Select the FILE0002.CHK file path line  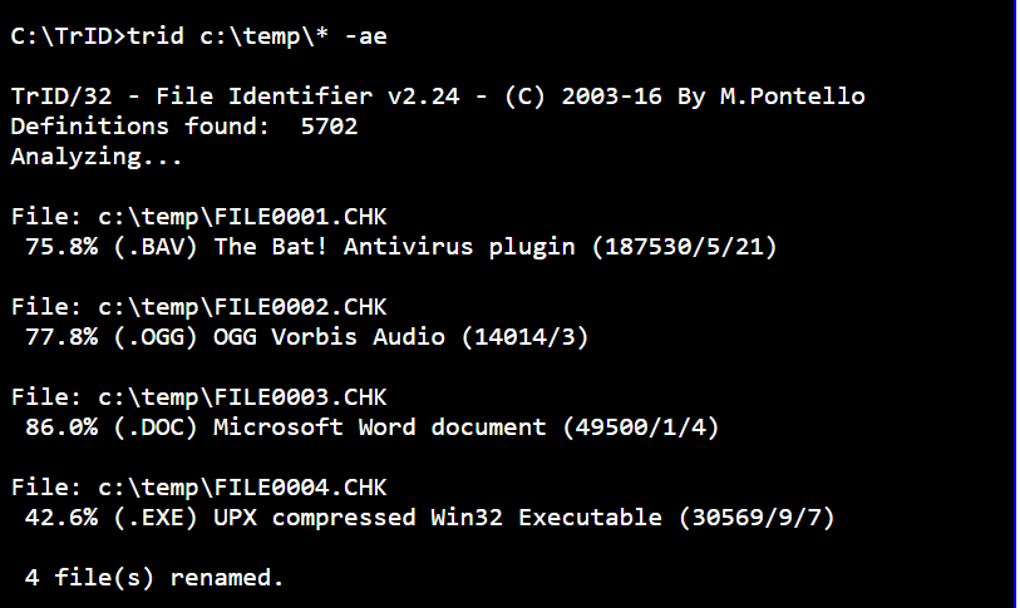coord(198,307)
